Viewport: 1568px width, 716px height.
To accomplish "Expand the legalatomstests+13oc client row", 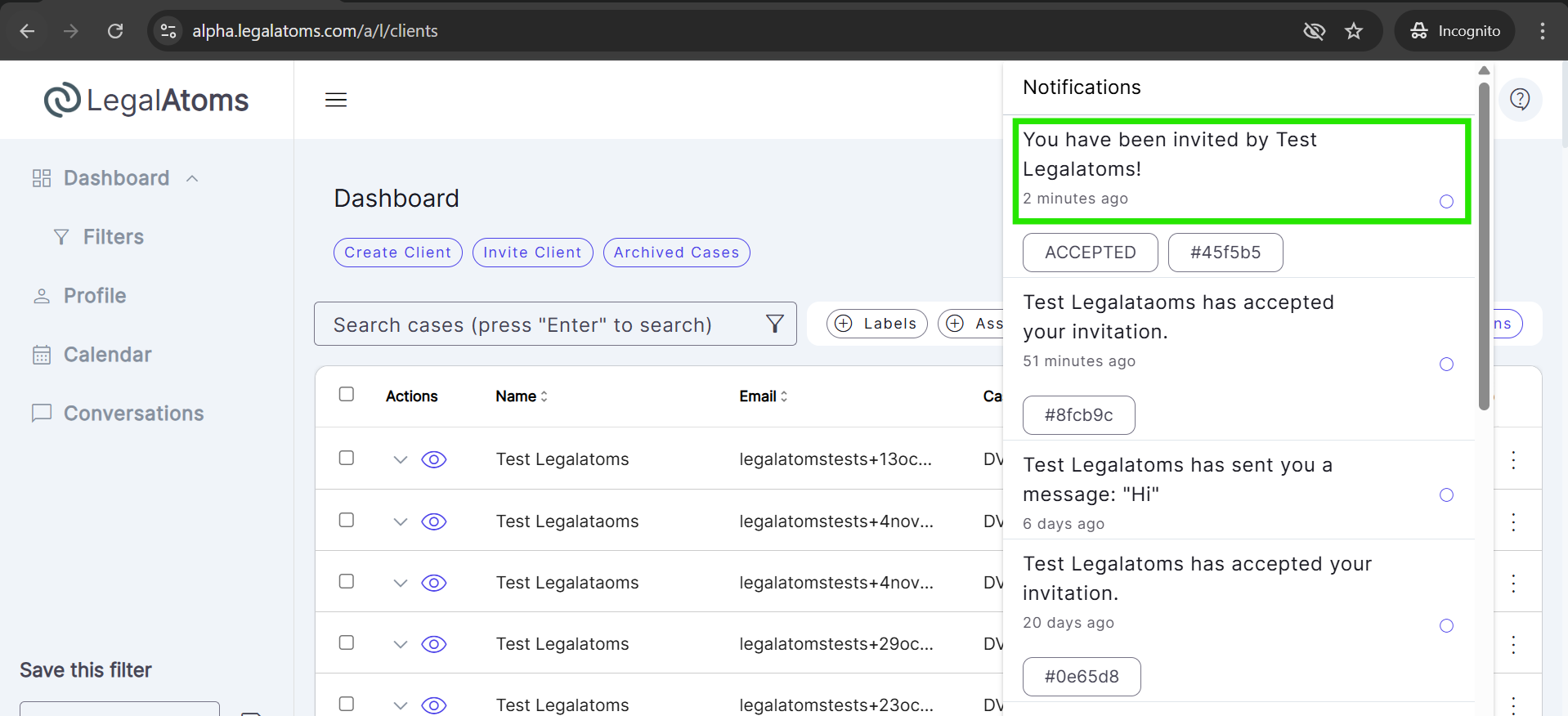I will 400,459.
